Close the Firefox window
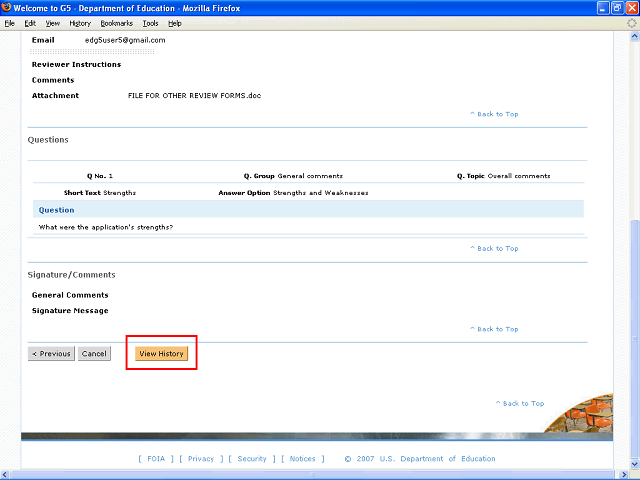Viewport: 640px width, 480px height. [x=632, y=8]
